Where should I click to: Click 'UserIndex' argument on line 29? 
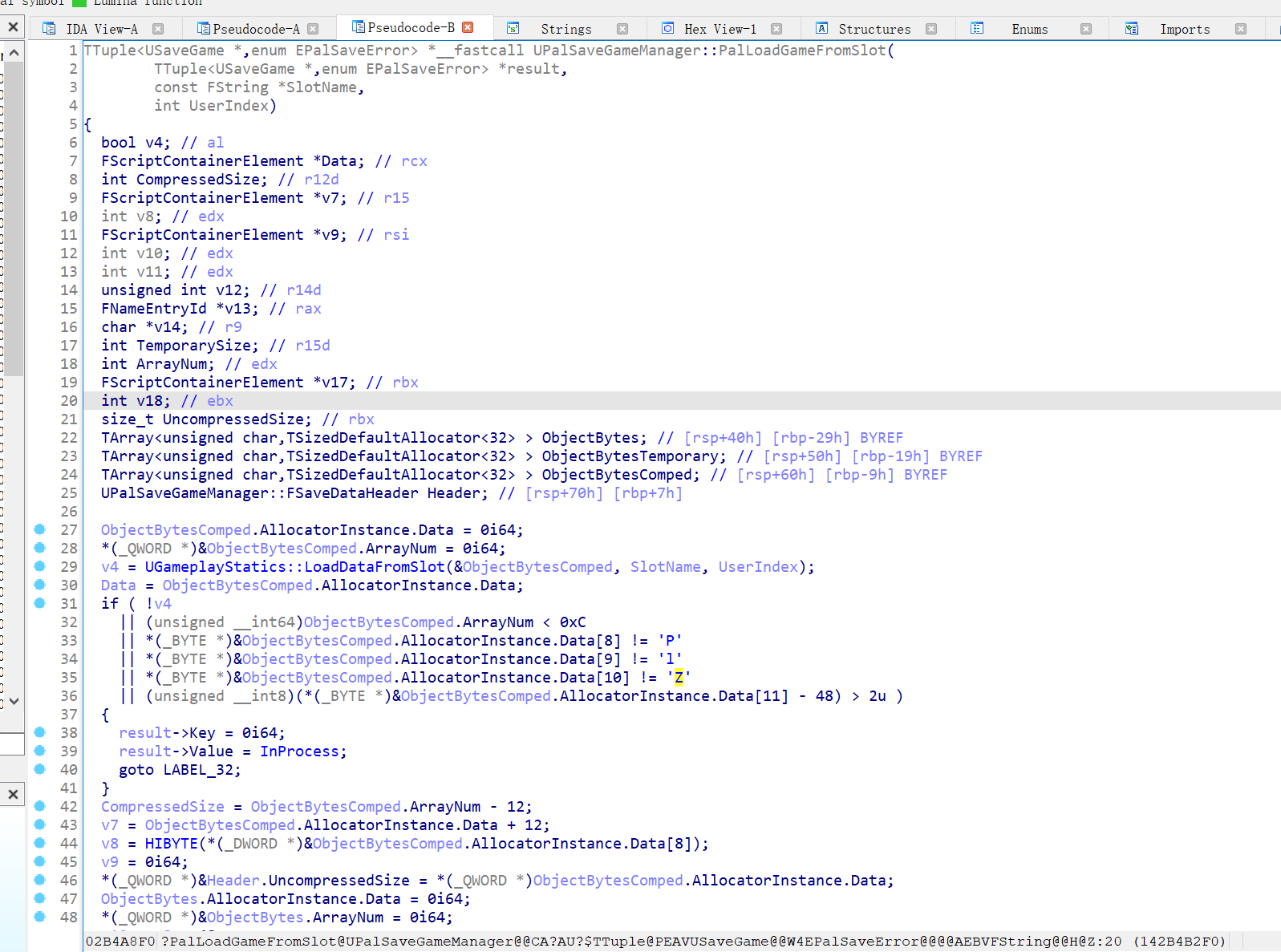point(758,567)
